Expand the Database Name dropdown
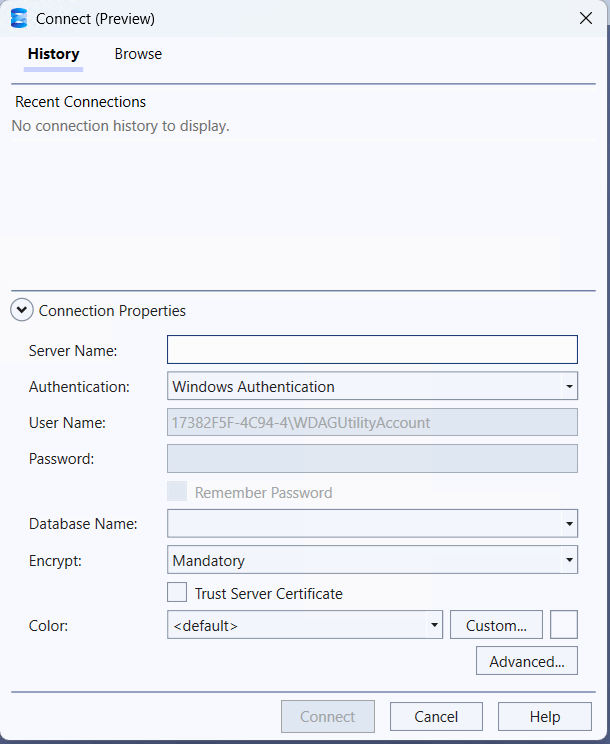 (x=372, y=523)
